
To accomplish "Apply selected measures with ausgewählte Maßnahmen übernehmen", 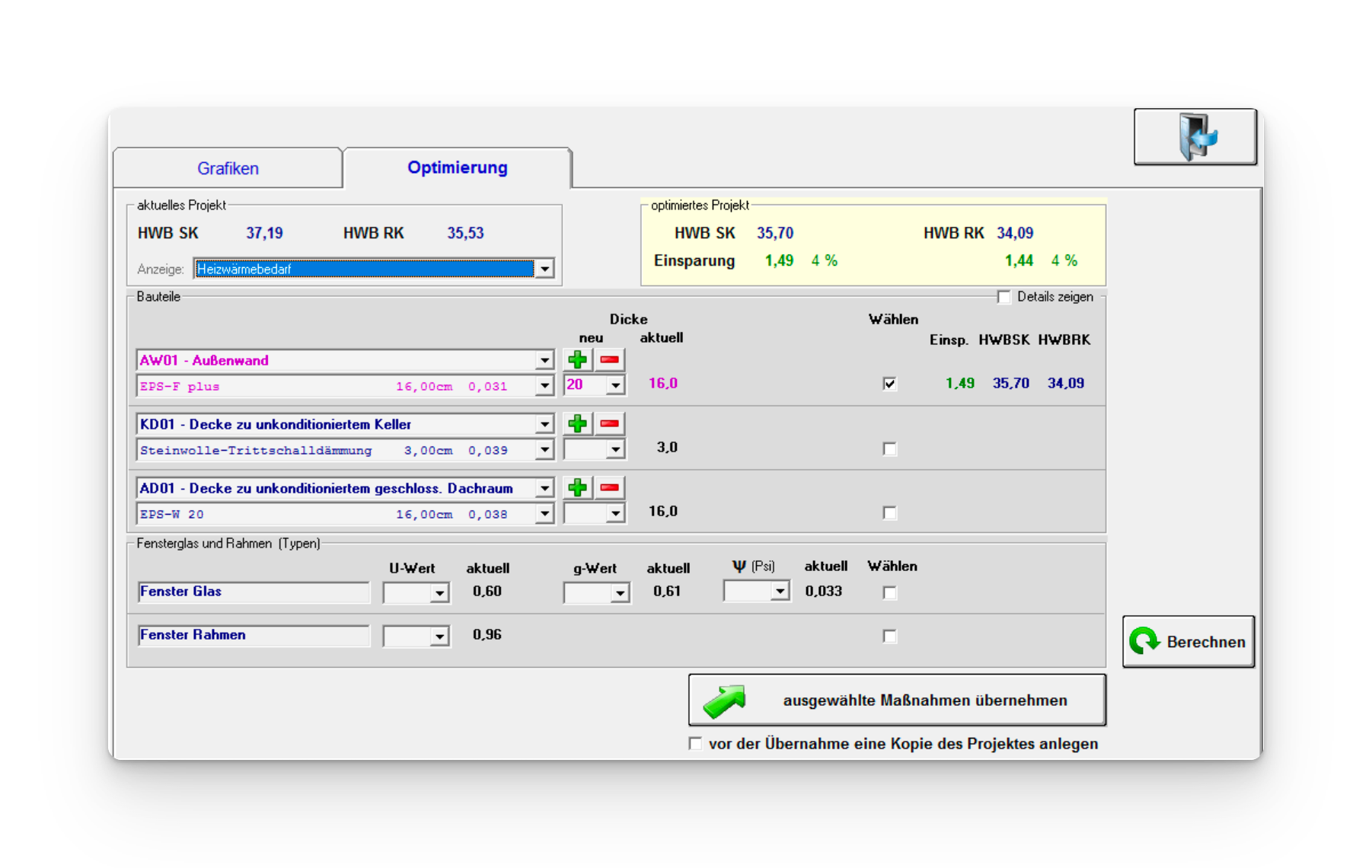I will click(897, 700).
